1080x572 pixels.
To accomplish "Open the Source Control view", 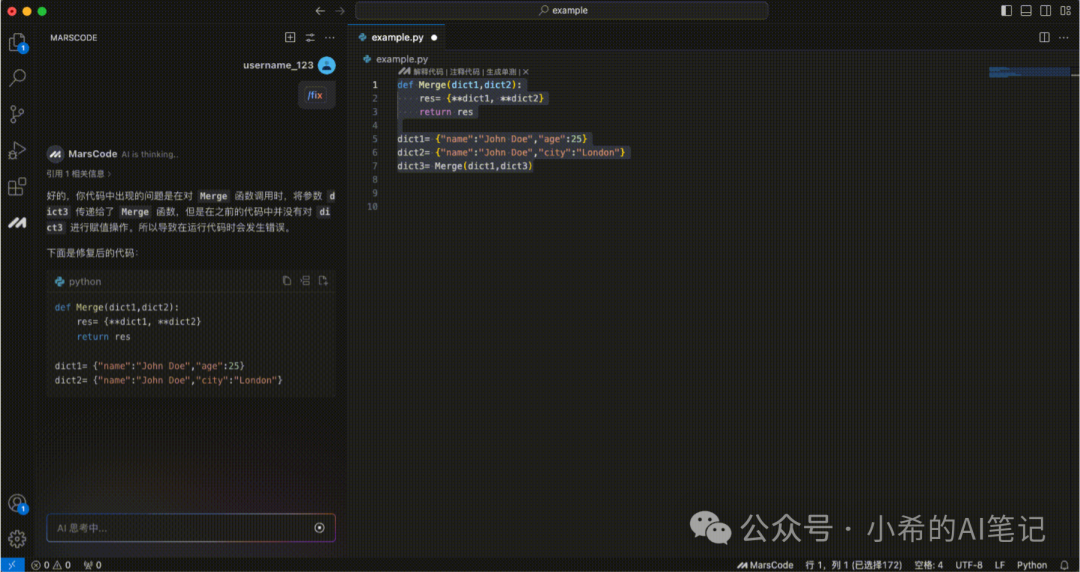I will coord(17,114).
